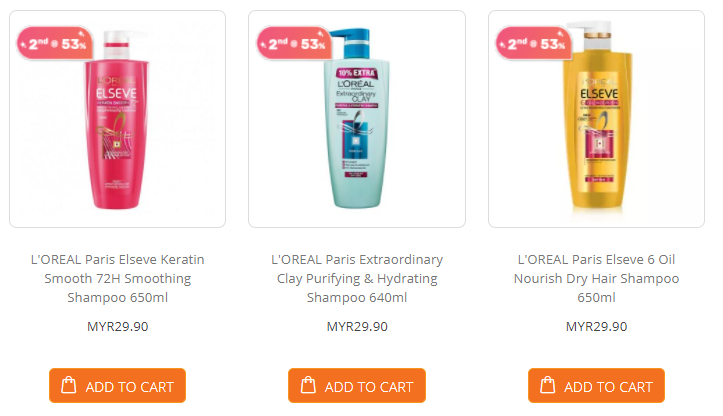Viewport: 723px width, 416px height.
Task: Click the MYR29.90 price under 6 Oil Nourish
Action: [596, 326]
